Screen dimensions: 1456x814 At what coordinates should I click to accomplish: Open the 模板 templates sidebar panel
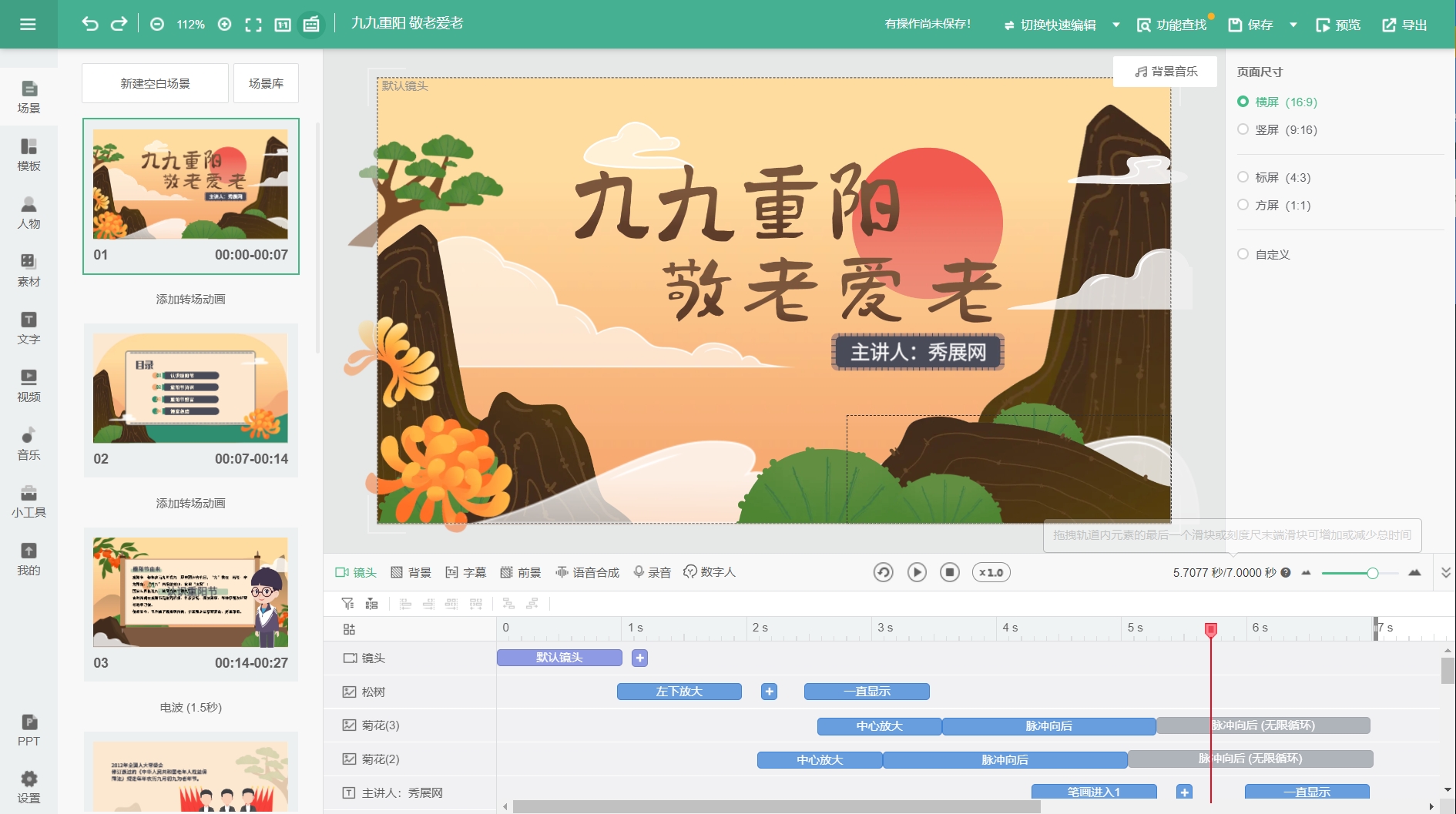(29, 155)
